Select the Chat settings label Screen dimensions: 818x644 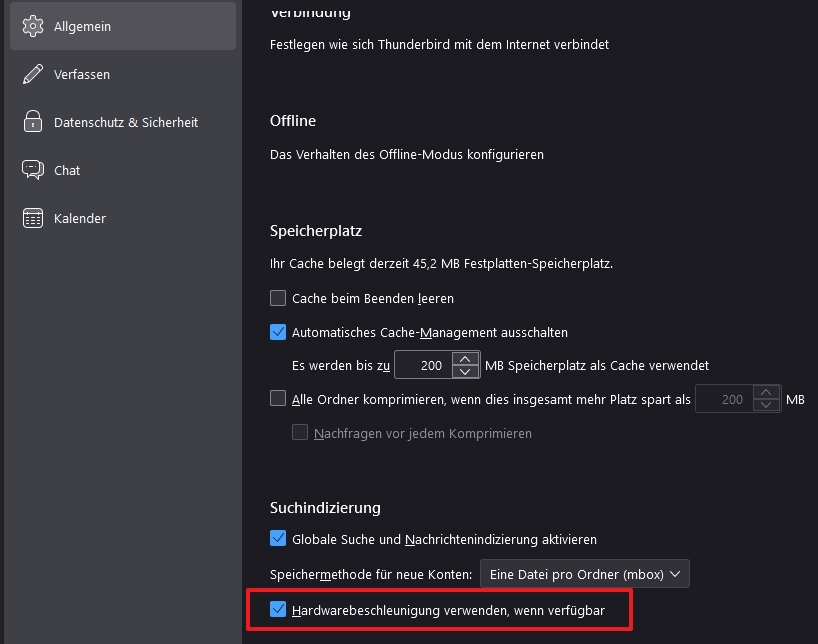67,170
